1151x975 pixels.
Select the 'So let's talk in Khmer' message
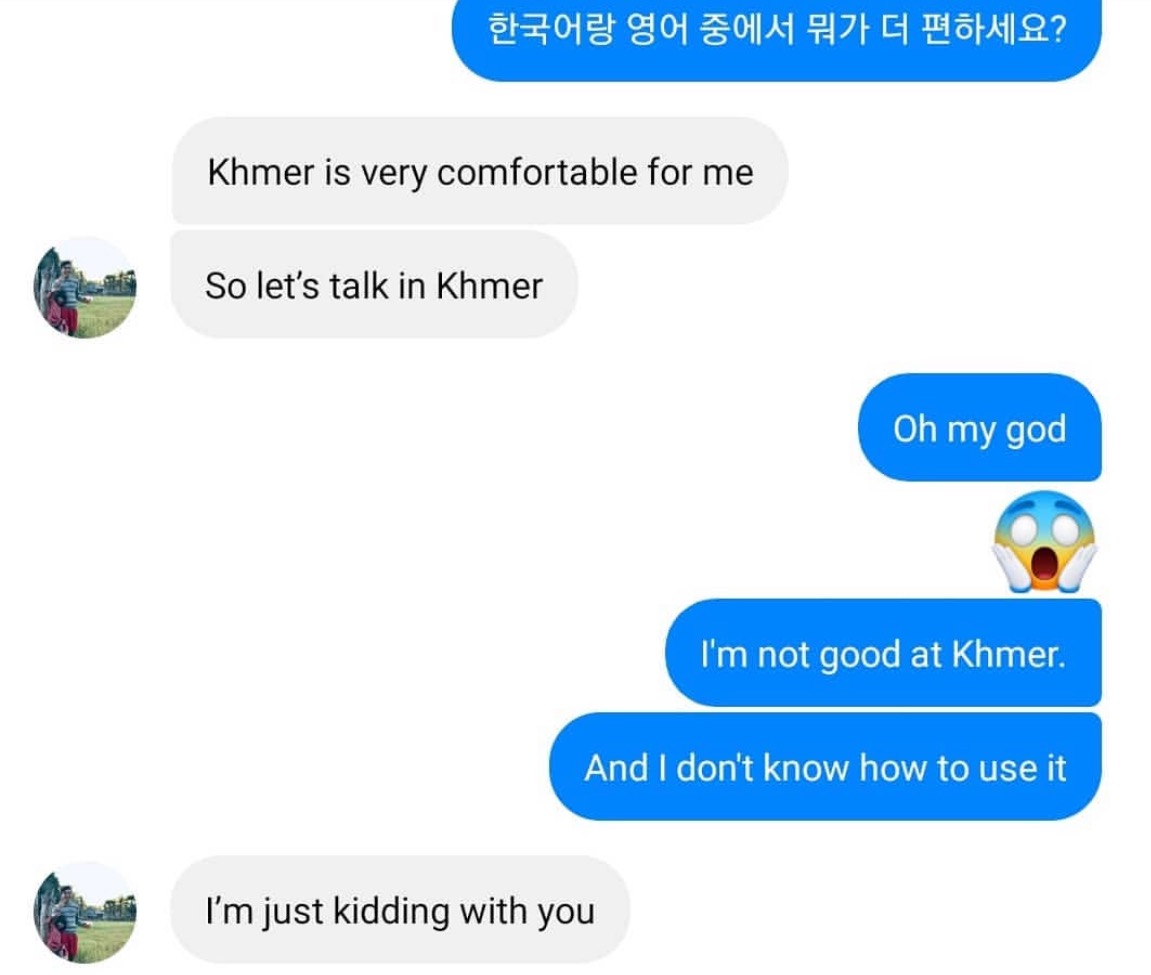point(374,285)
